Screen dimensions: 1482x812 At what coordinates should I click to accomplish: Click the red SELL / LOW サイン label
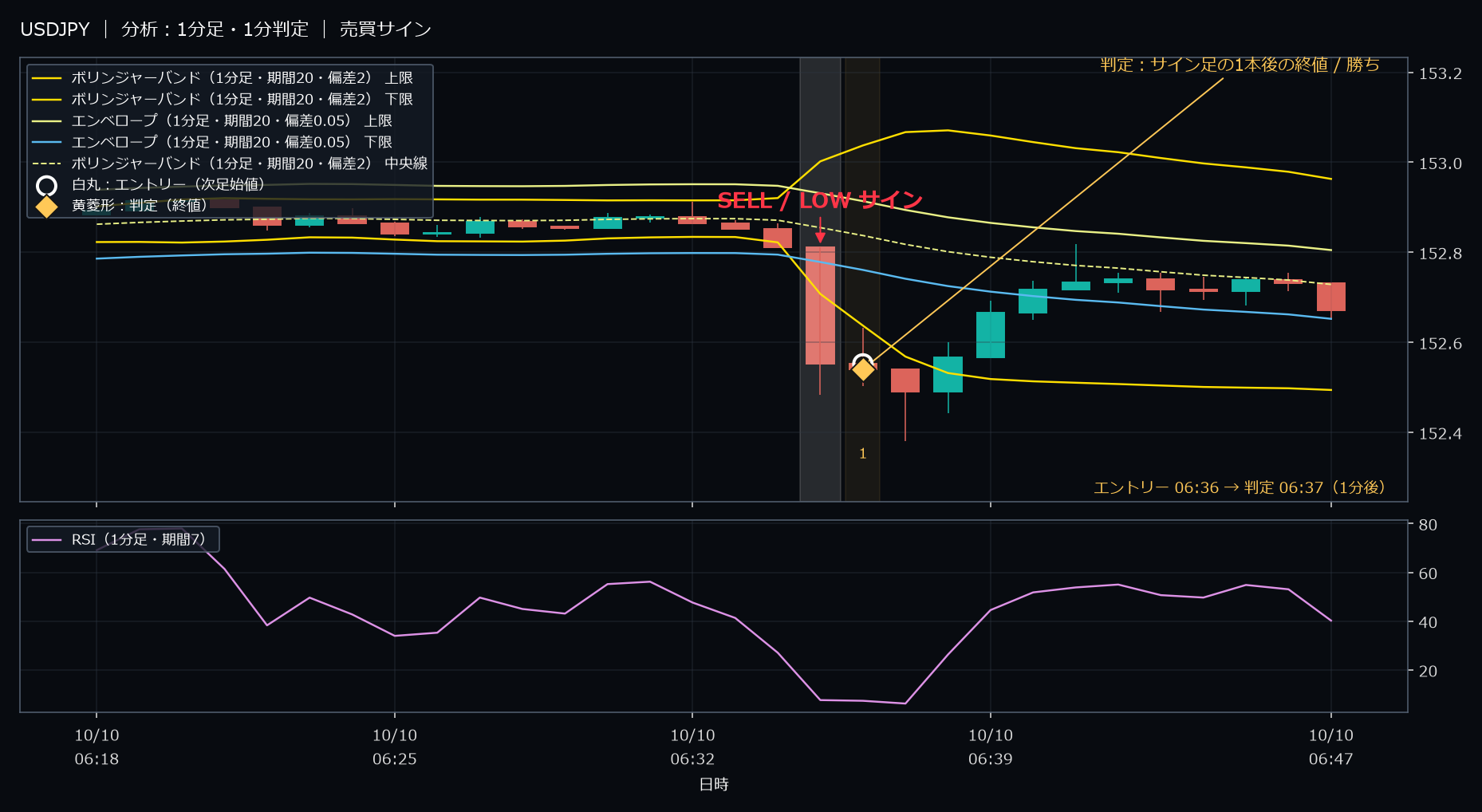(819, 200)
